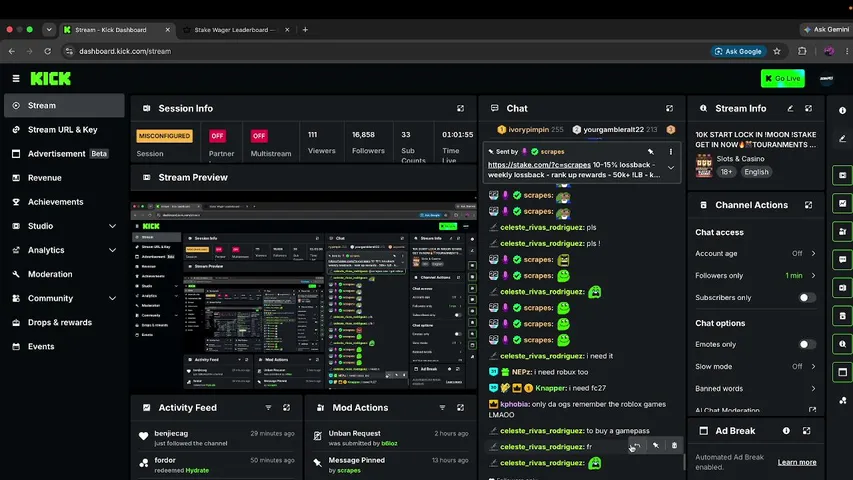Open Learn more link in Ad Break

[x=797, y=462]
